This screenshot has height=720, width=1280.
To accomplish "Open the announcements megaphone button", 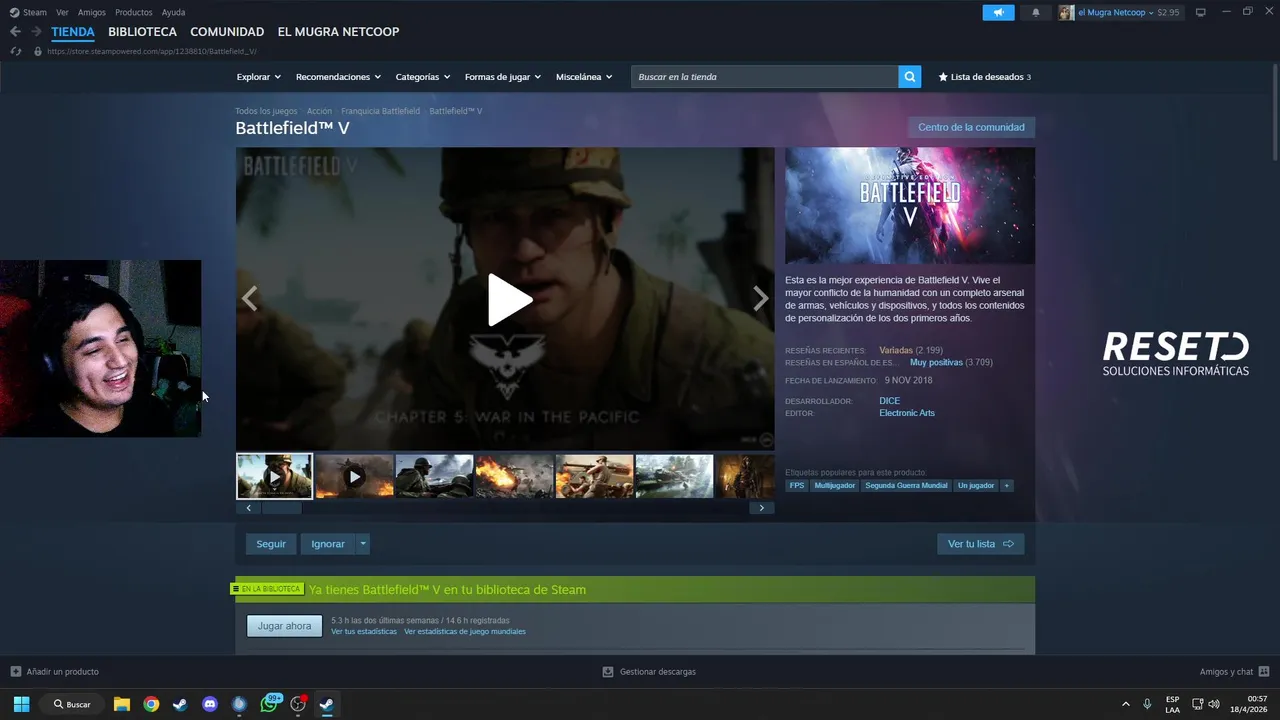I will point(998,12).
